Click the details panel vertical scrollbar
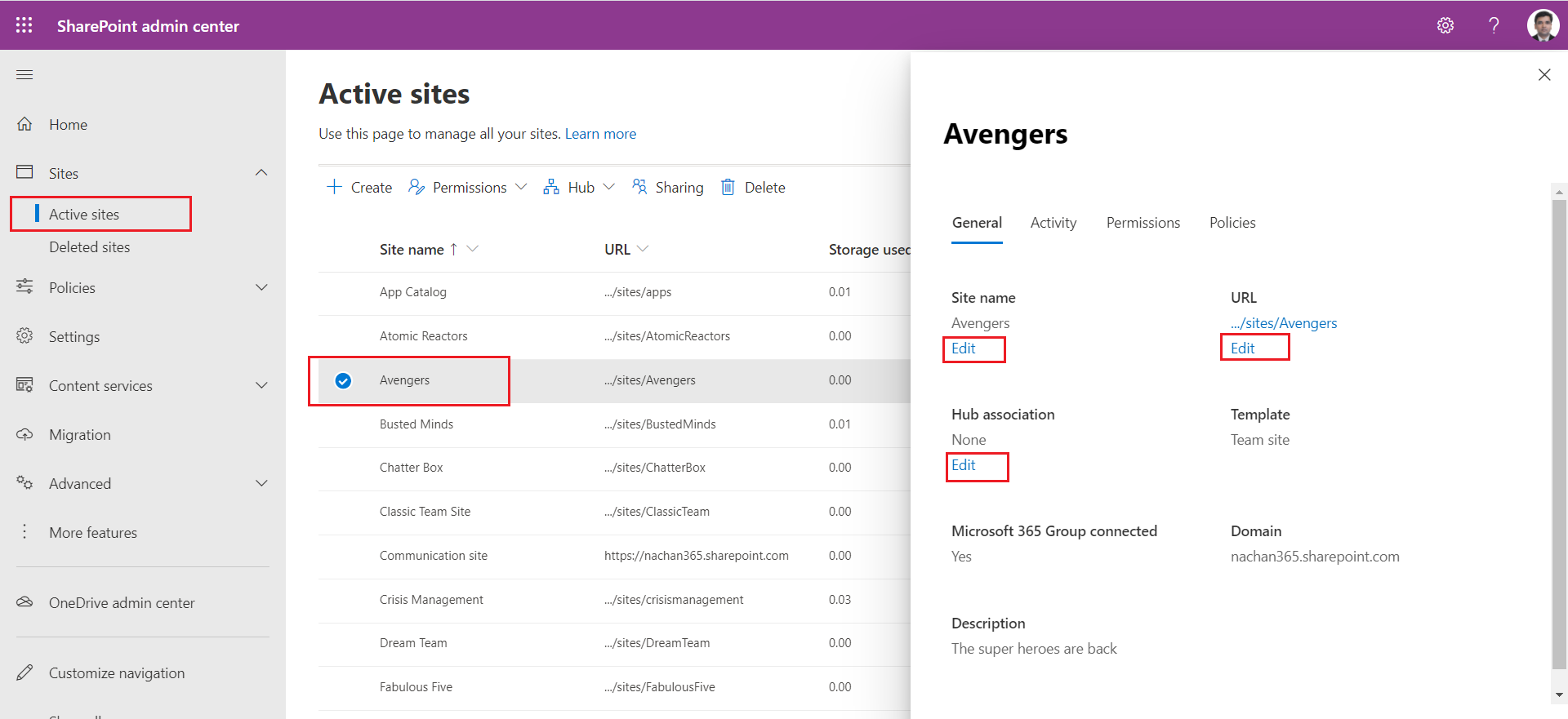 click(x=1559, y=433)
